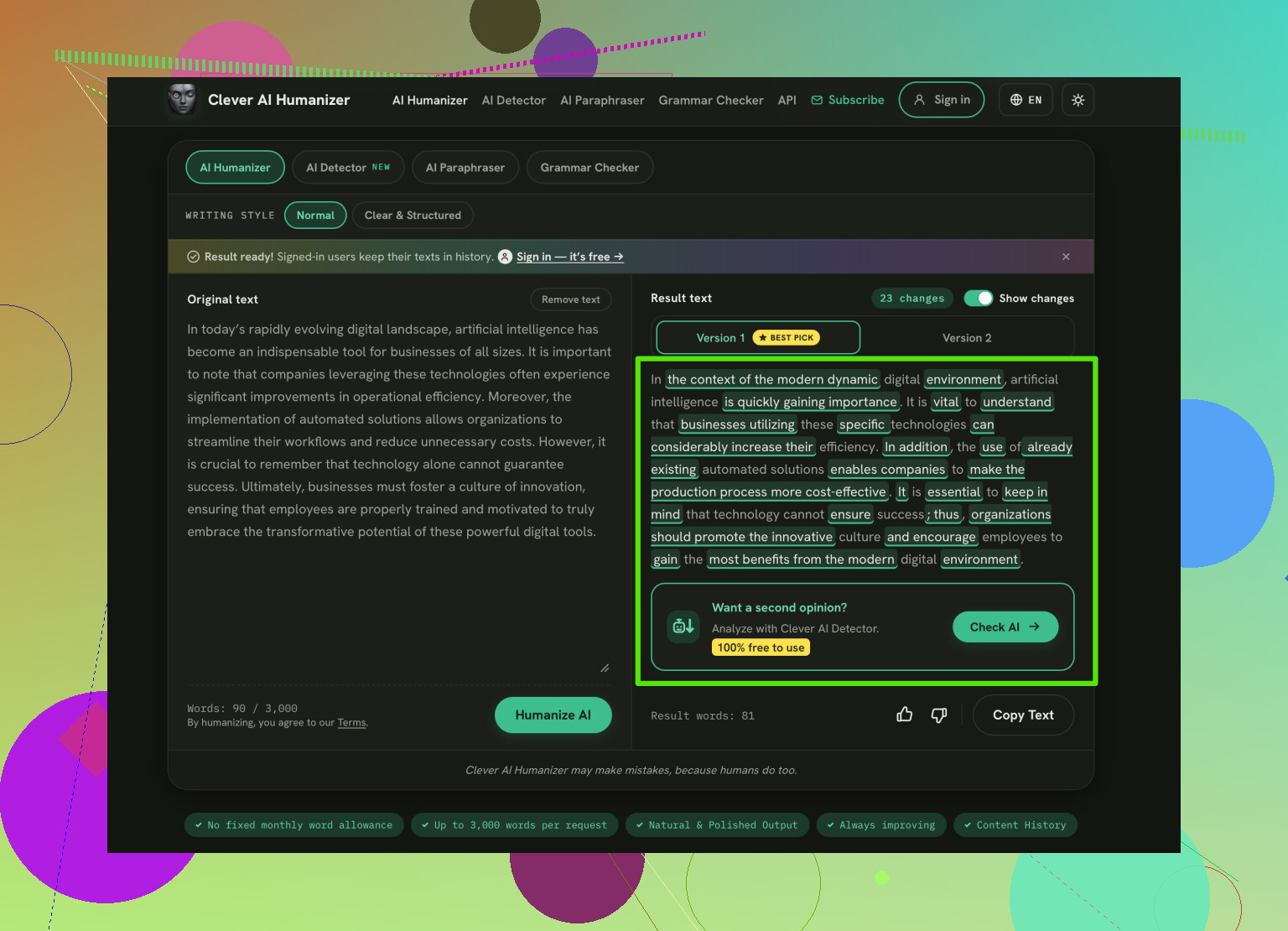Select the Version 1 Best Pick tab

click(758, 337)
